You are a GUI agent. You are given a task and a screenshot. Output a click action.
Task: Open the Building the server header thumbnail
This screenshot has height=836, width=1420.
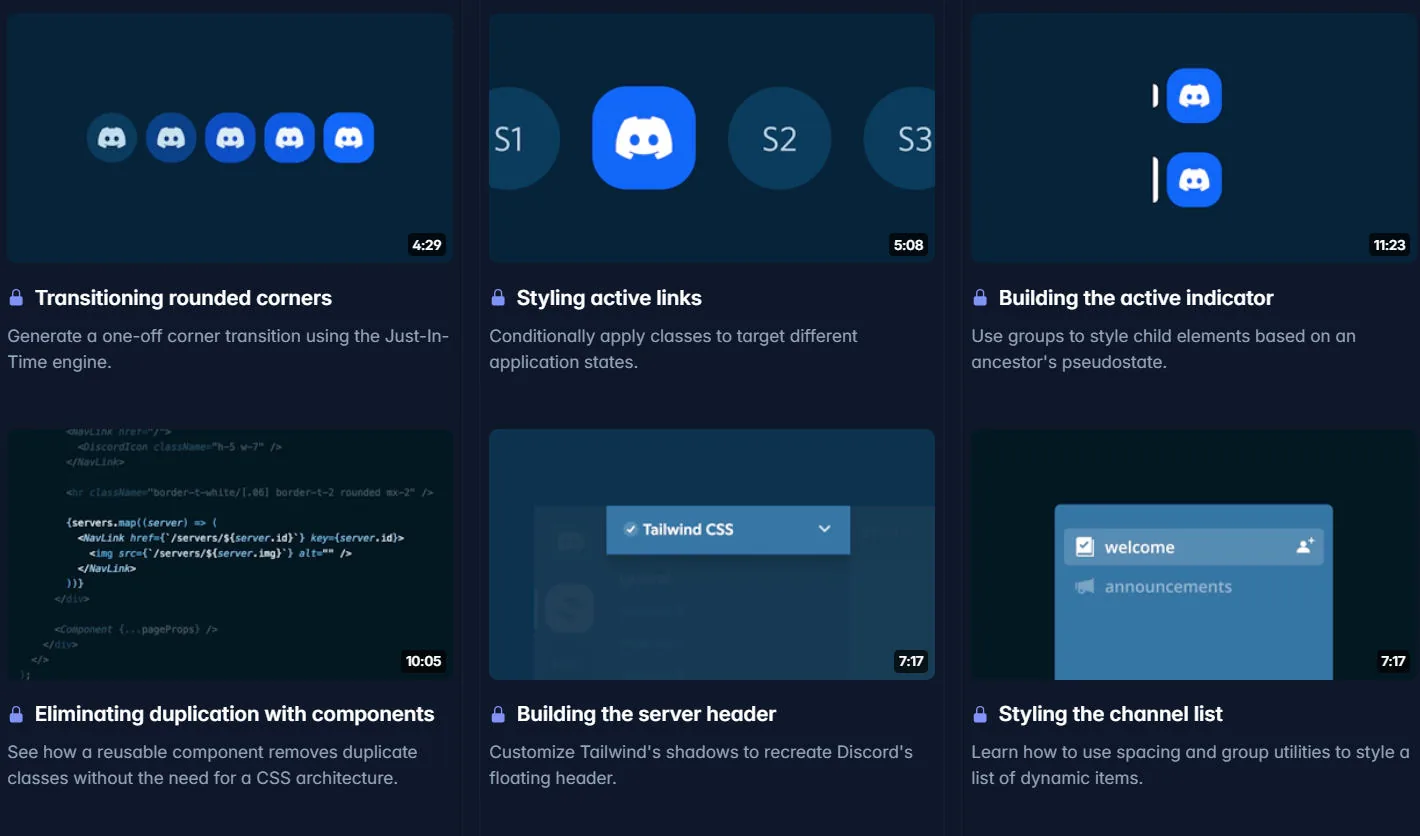[712, 555]
